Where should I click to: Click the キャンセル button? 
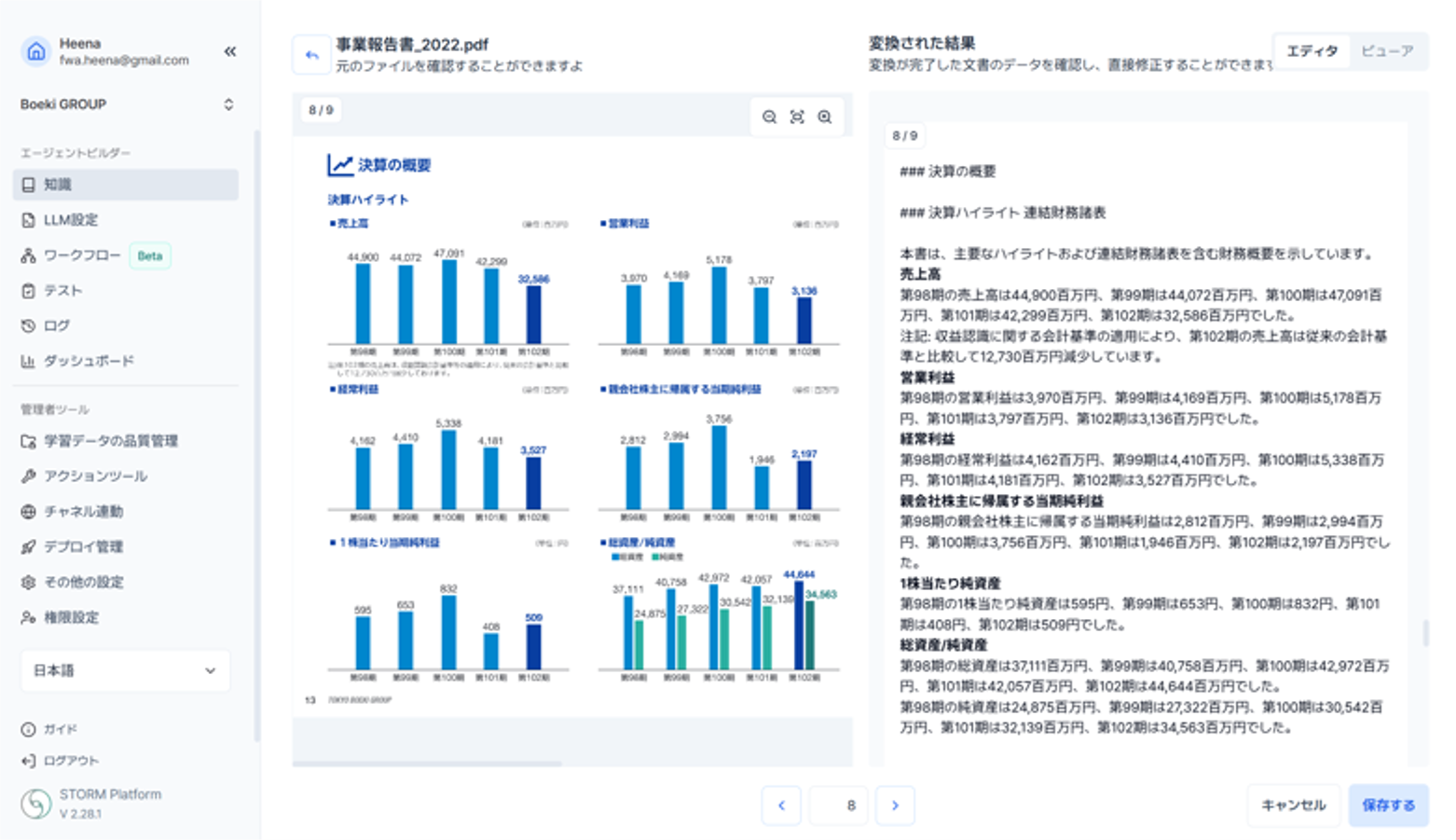(1294, 806)
